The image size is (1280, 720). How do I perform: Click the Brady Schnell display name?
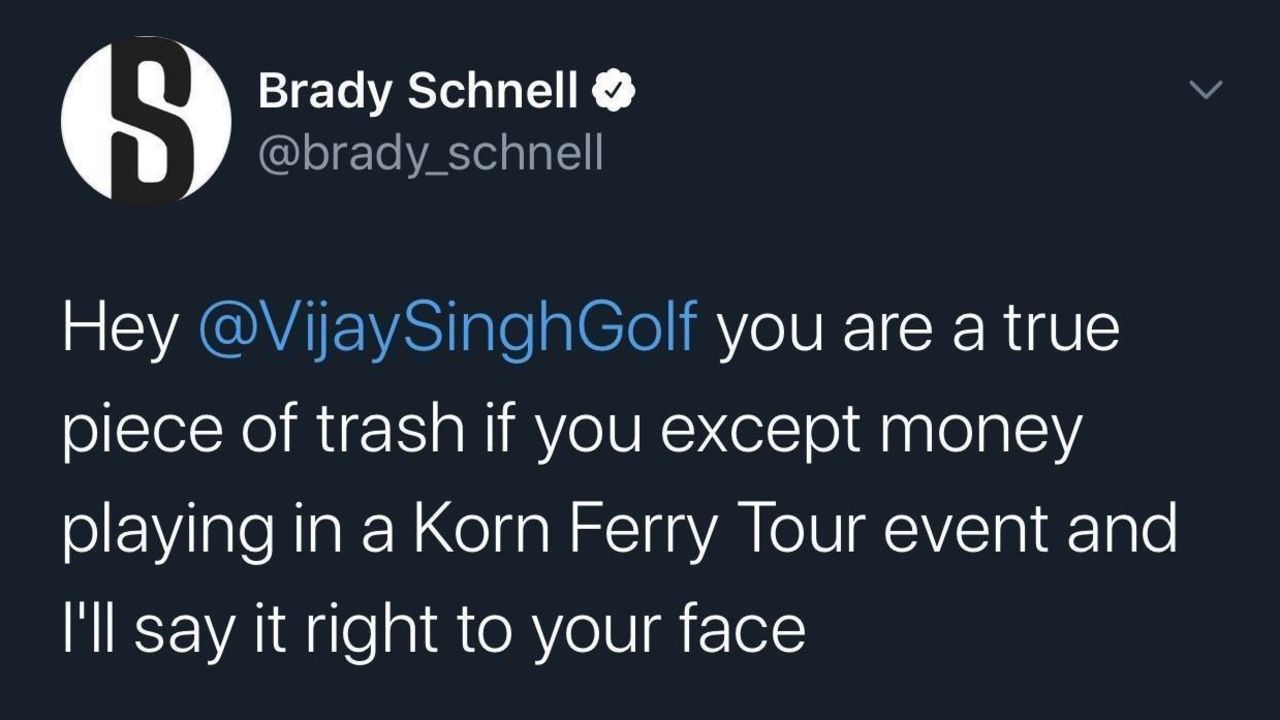[x=418, y=93]
